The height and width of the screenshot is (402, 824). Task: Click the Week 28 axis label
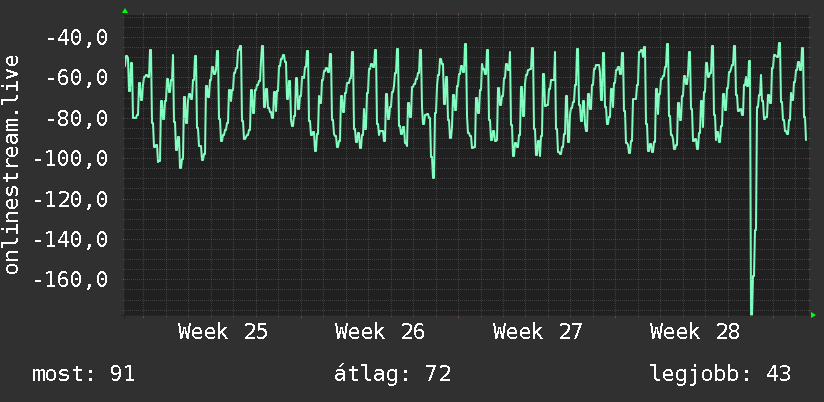tap(695, 332)
